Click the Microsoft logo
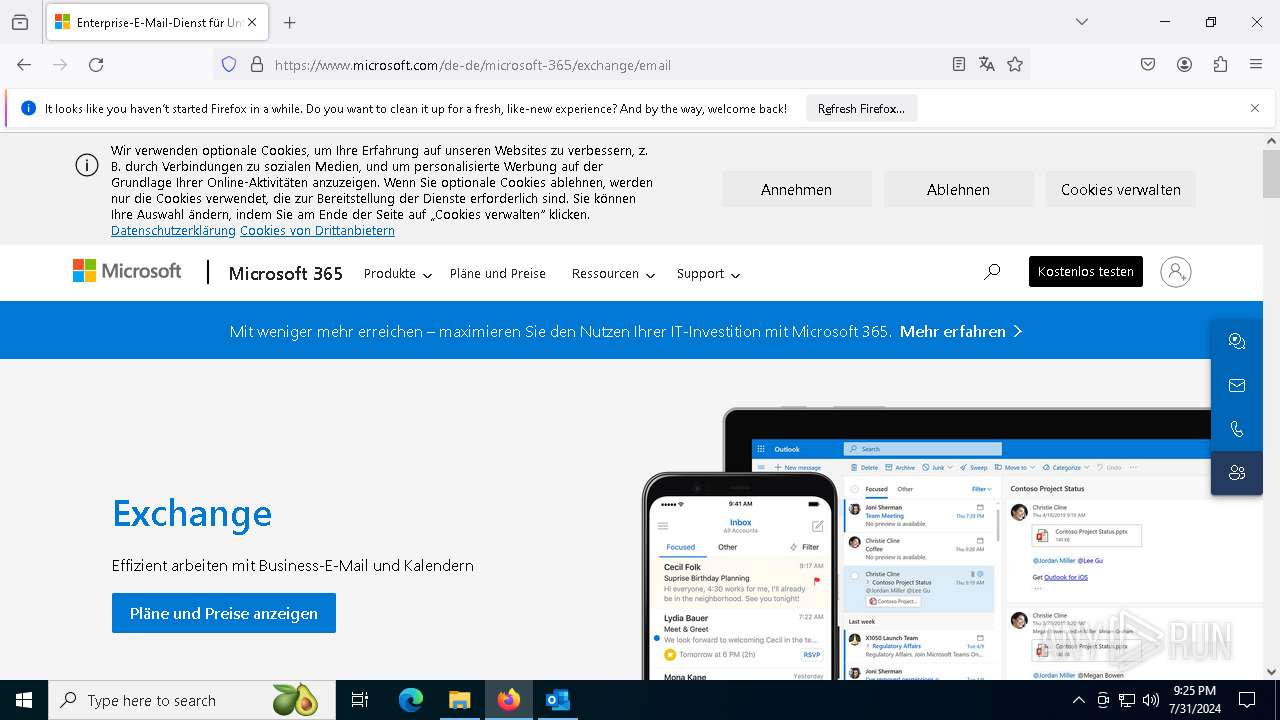The width and height of the screenshot is (1280, 720). pyautogui.click(x=127, y=271)
